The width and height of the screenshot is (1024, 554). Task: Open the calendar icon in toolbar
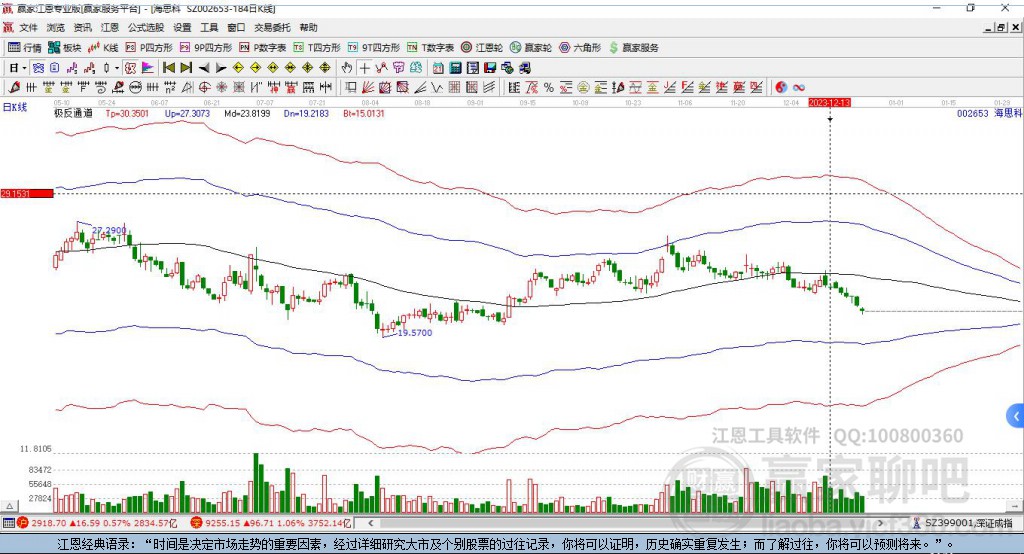[438, 68]
